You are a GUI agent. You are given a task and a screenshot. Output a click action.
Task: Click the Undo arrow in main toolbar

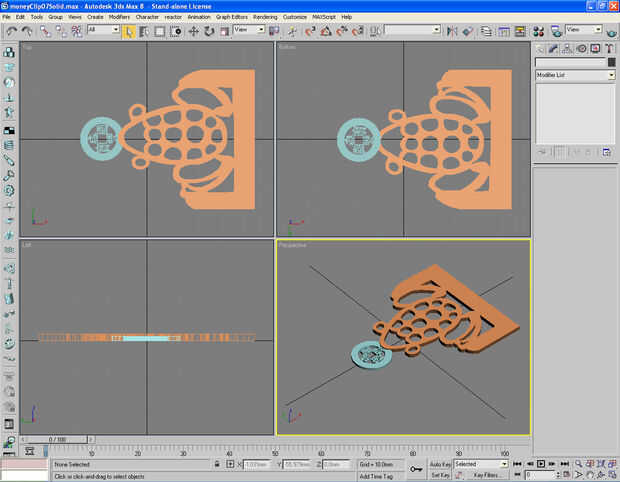[11, 31]
